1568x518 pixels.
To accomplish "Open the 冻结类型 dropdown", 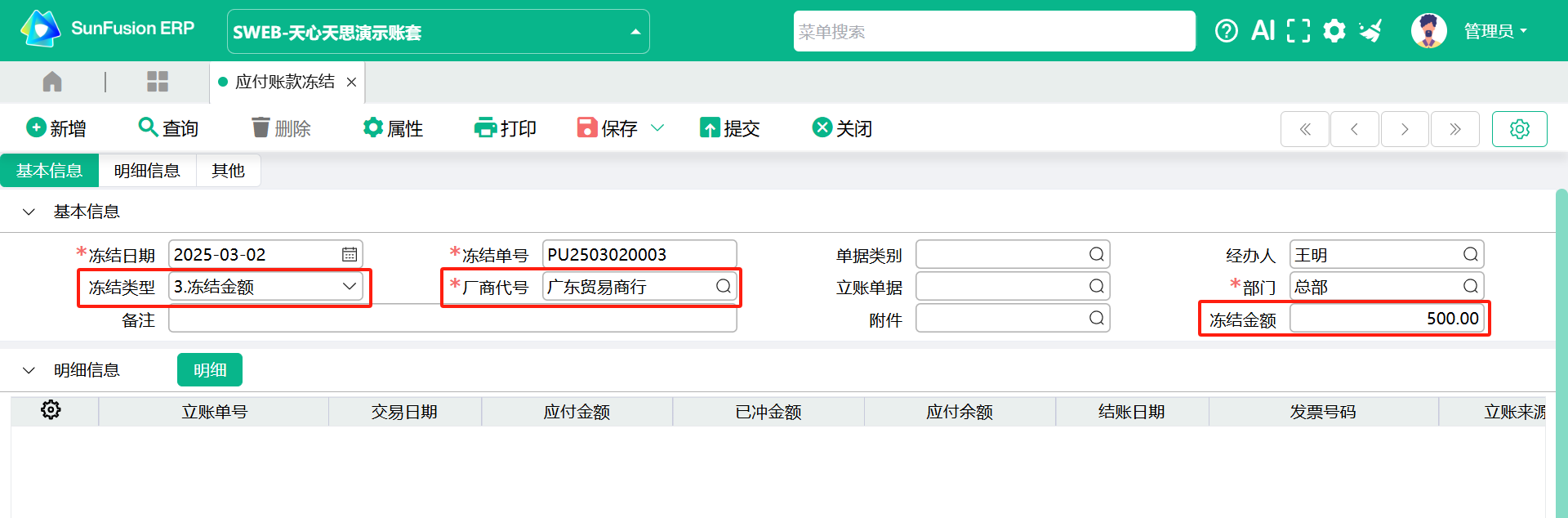I will (x=265, y=287).
